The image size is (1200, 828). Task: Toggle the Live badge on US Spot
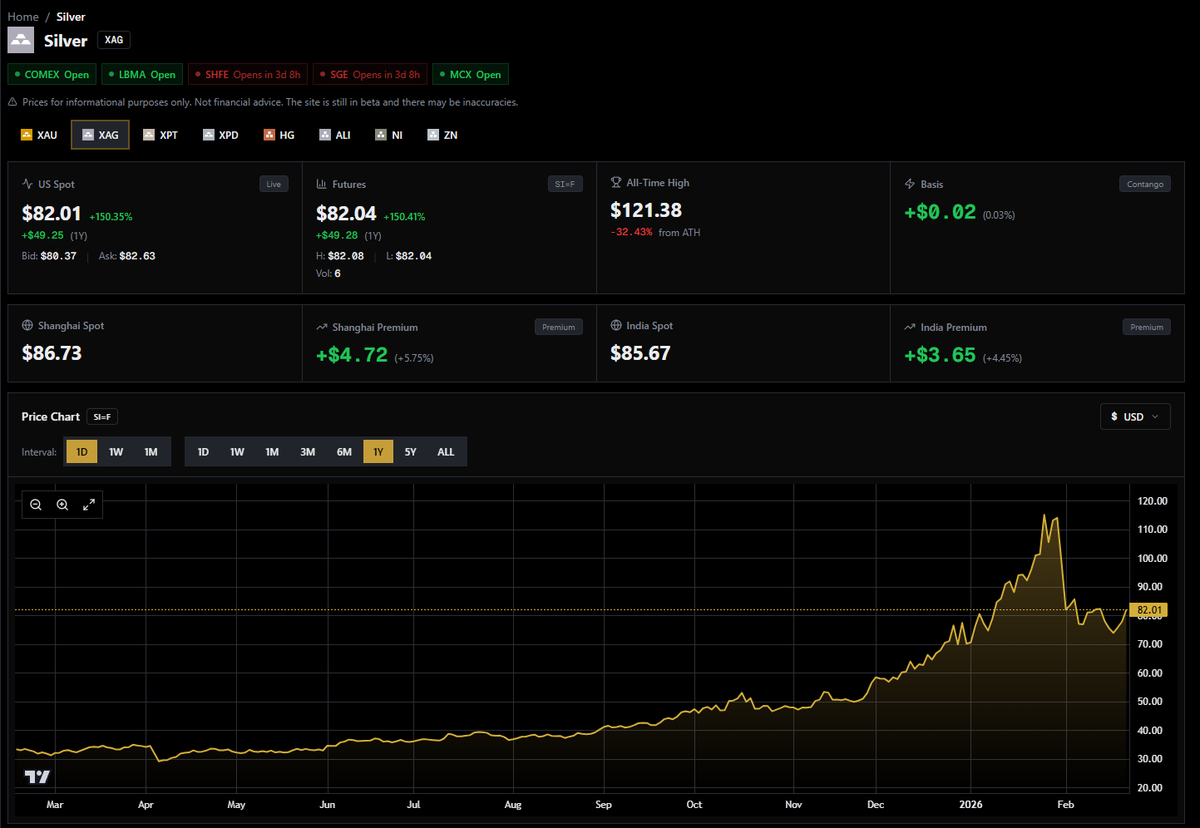(273, 183)
